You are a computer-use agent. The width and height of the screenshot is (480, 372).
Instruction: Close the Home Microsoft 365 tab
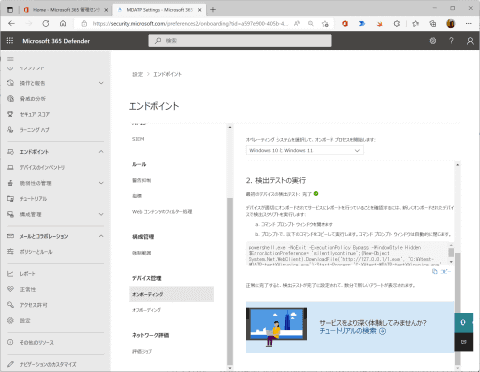[x=106, y=10]
